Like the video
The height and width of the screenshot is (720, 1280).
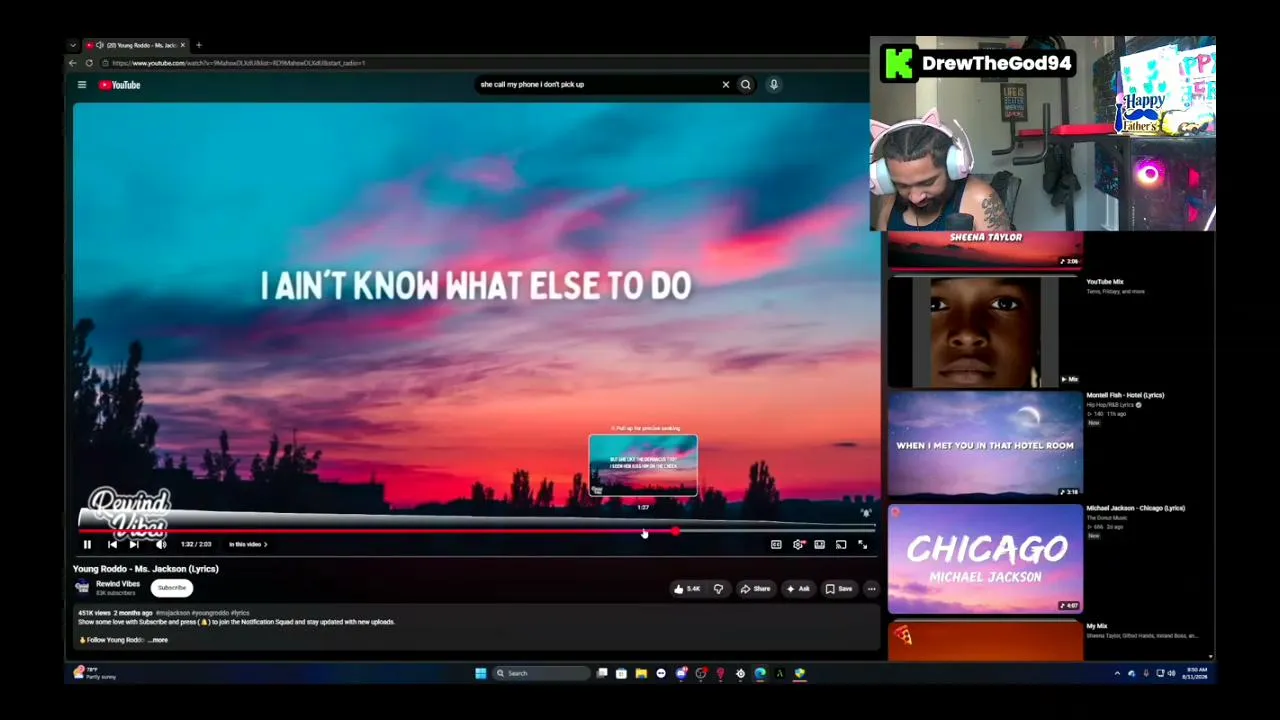tap(687, 589)
